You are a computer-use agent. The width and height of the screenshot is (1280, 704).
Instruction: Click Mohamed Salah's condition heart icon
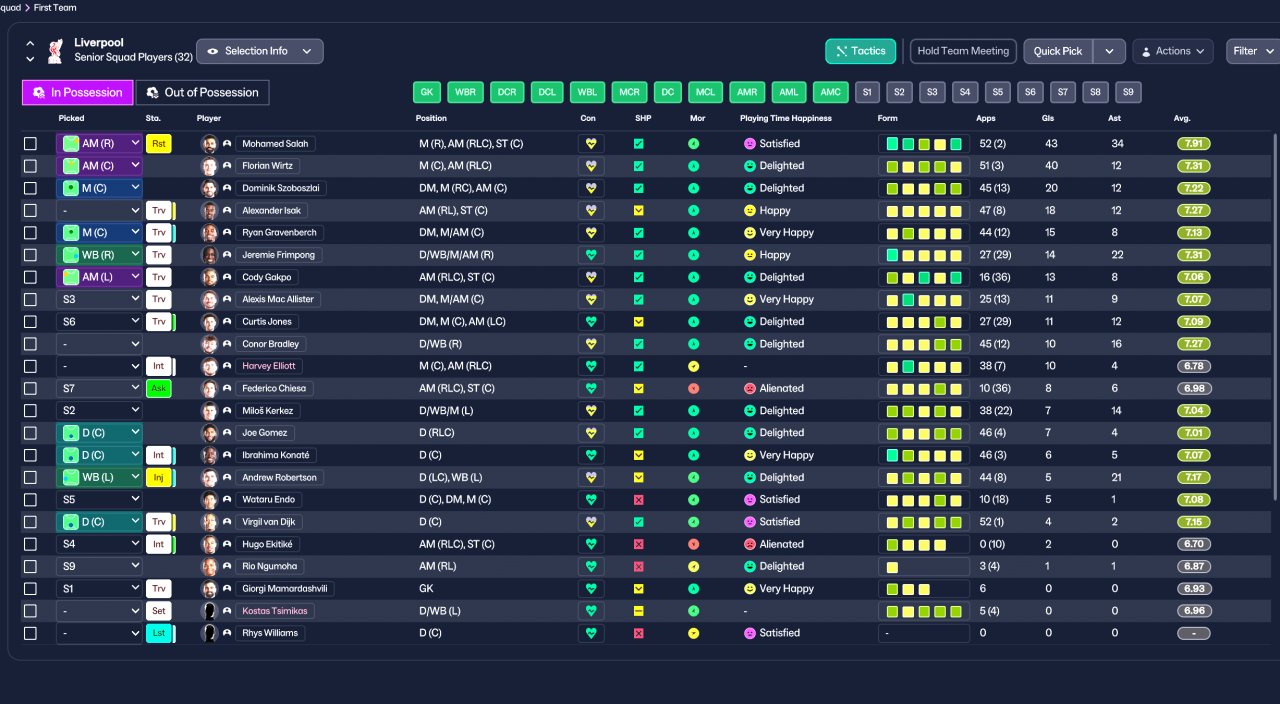(591, 144)
